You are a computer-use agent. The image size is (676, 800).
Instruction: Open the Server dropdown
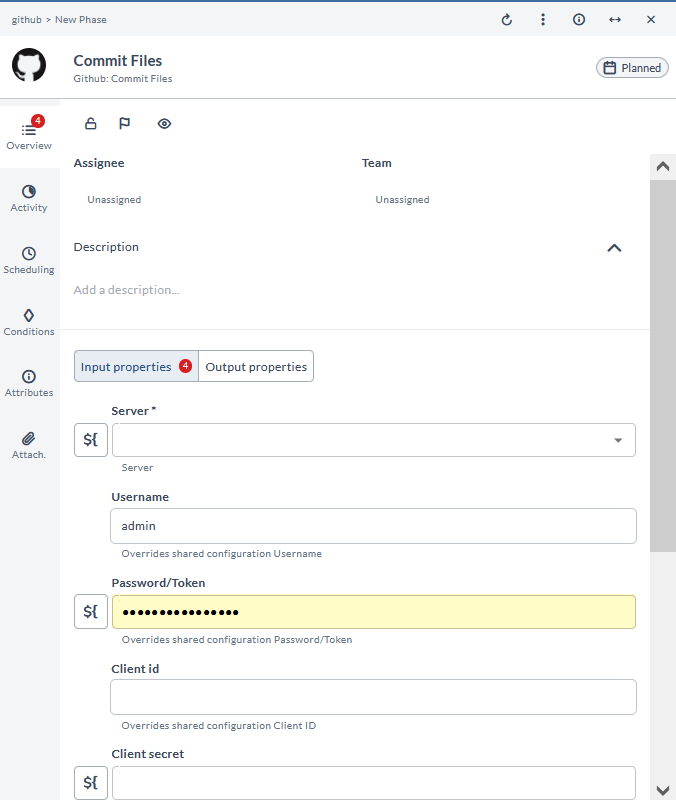[374, 440]
